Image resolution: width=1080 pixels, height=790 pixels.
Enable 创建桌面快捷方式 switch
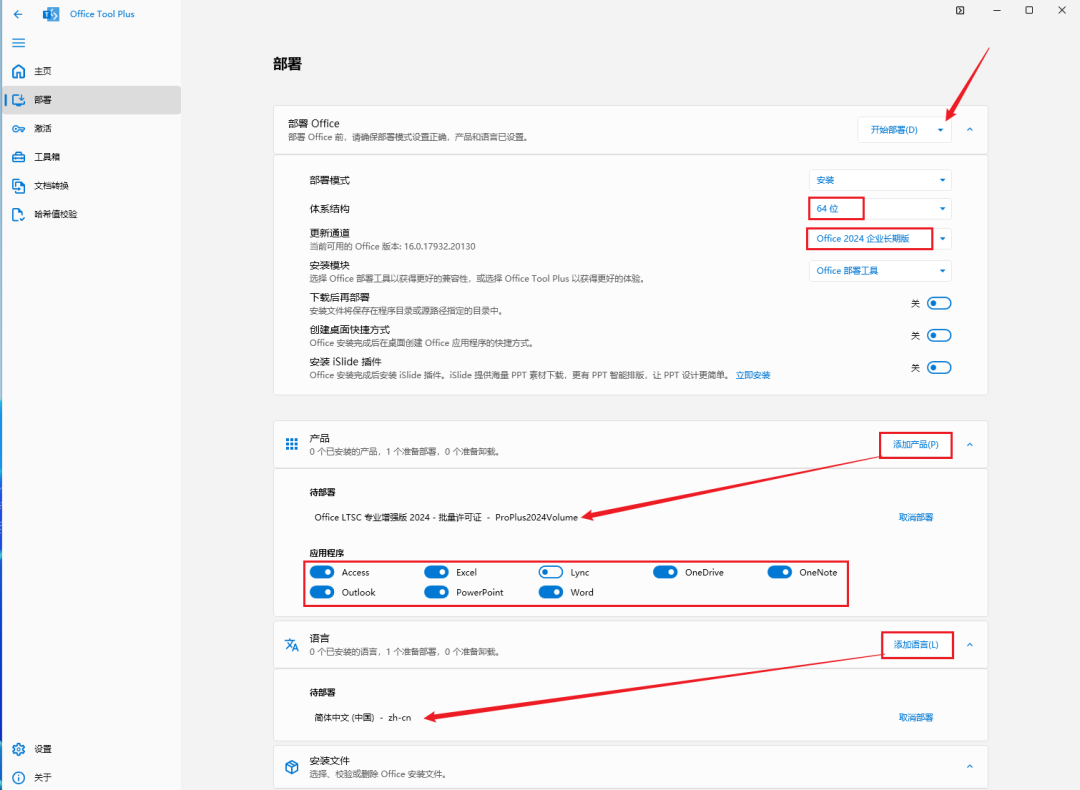point(939,336)
